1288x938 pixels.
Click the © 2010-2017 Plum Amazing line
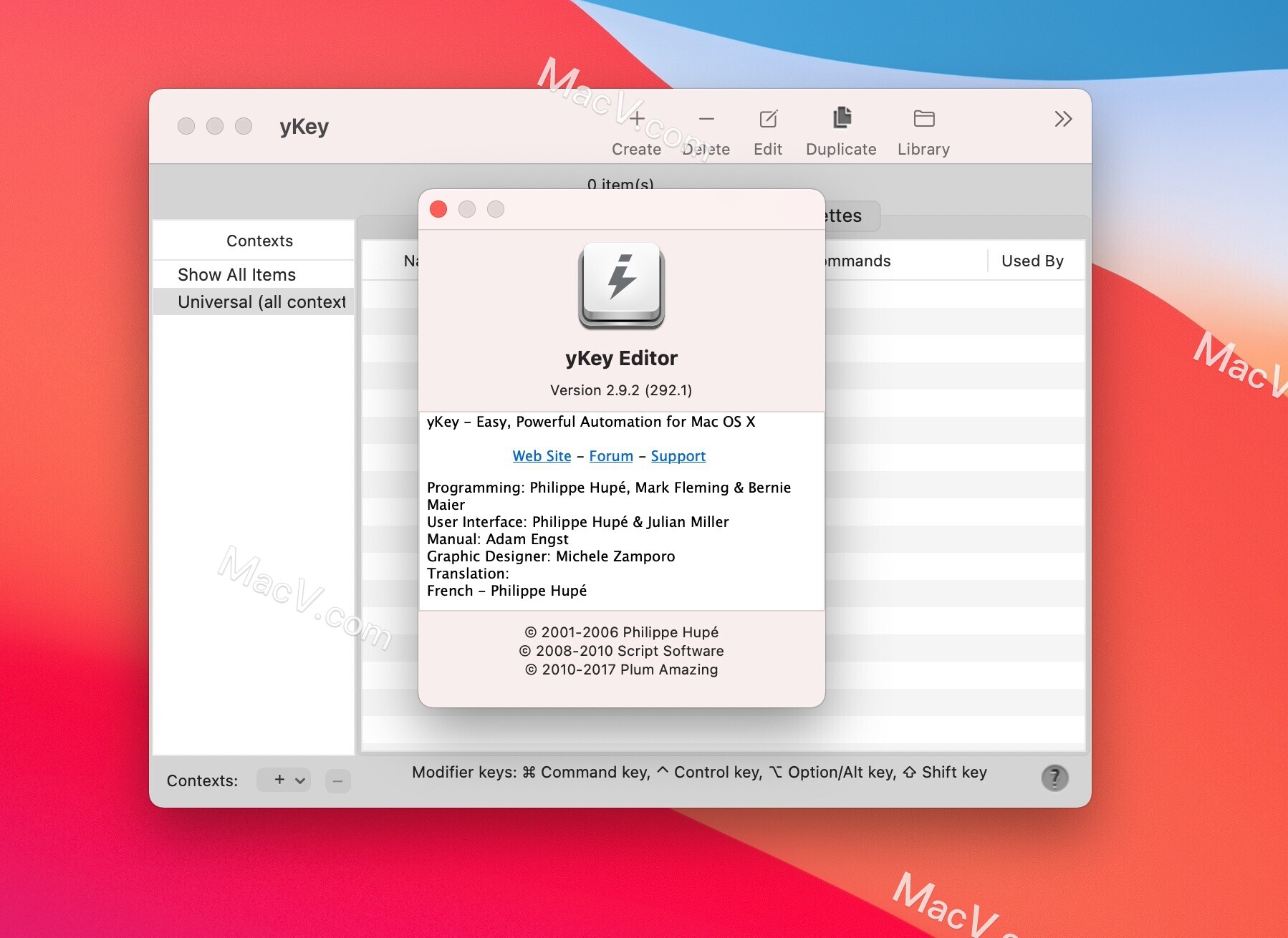pos(621,669)
